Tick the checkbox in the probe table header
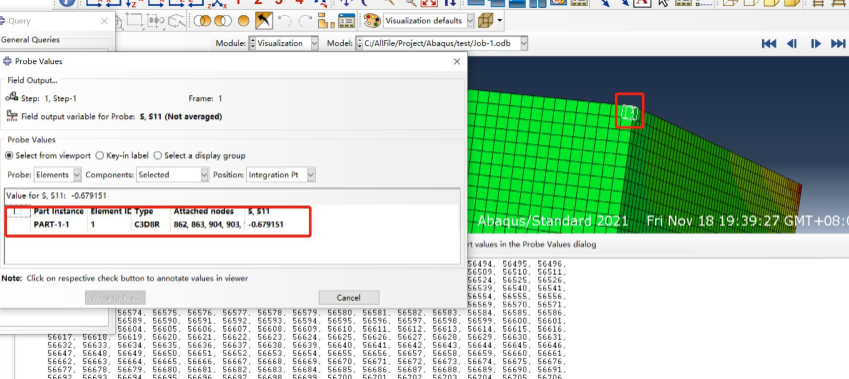Screen dimensions: 849x379 click(x=18, y=212)
